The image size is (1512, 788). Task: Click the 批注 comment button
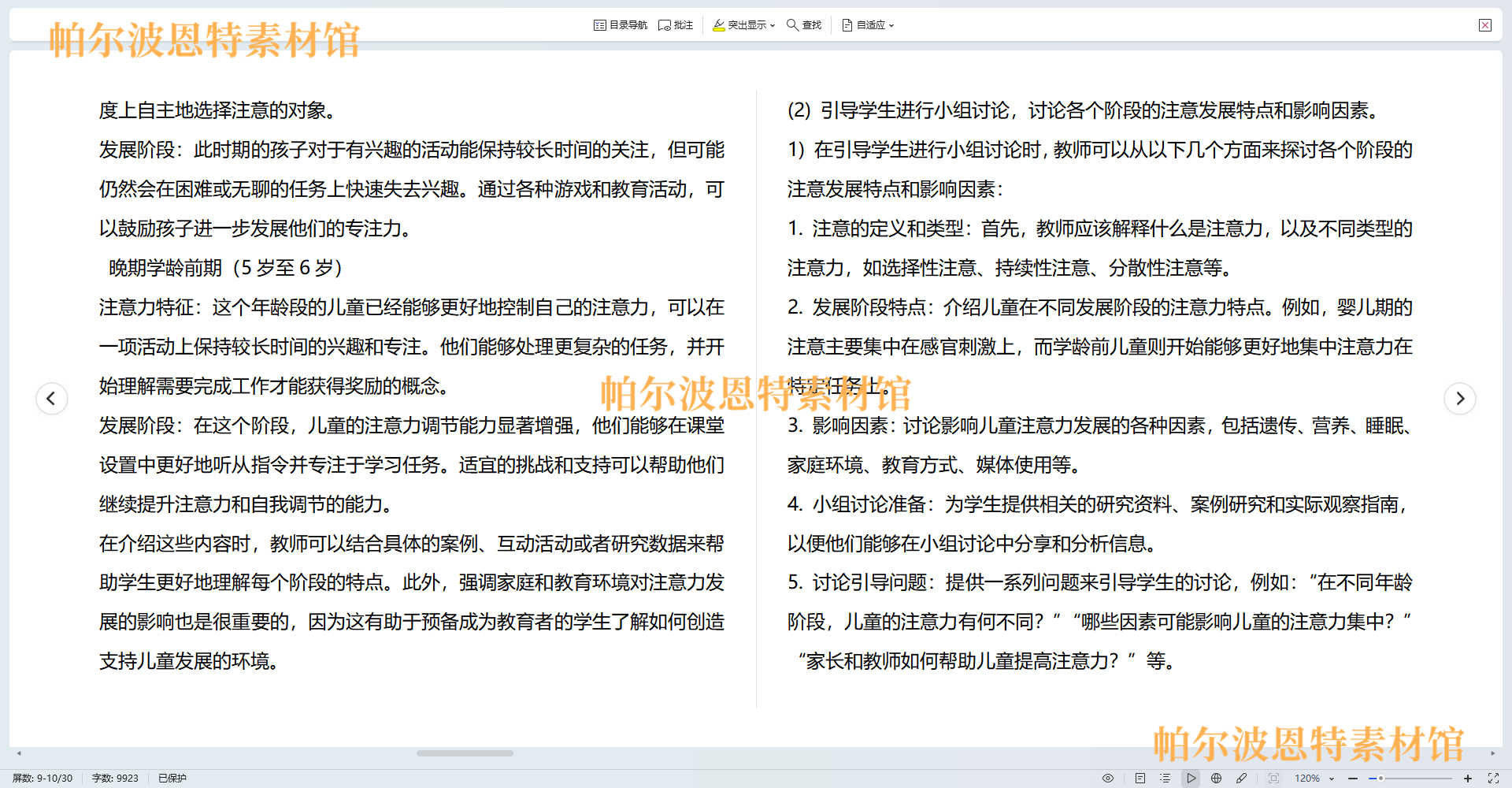tap(676, 25)
